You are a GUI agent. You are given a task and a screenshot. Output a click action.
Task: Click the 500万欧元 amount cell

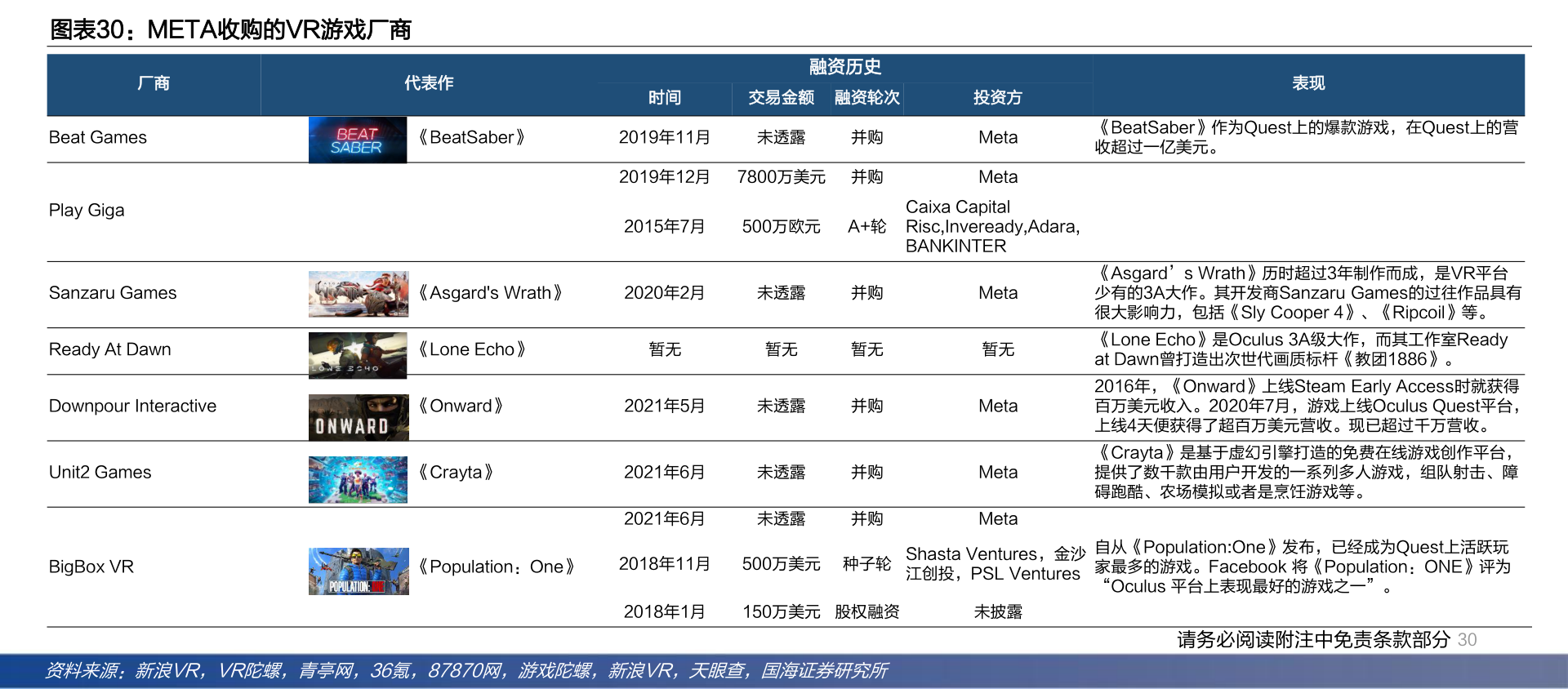tap(782, 226)
